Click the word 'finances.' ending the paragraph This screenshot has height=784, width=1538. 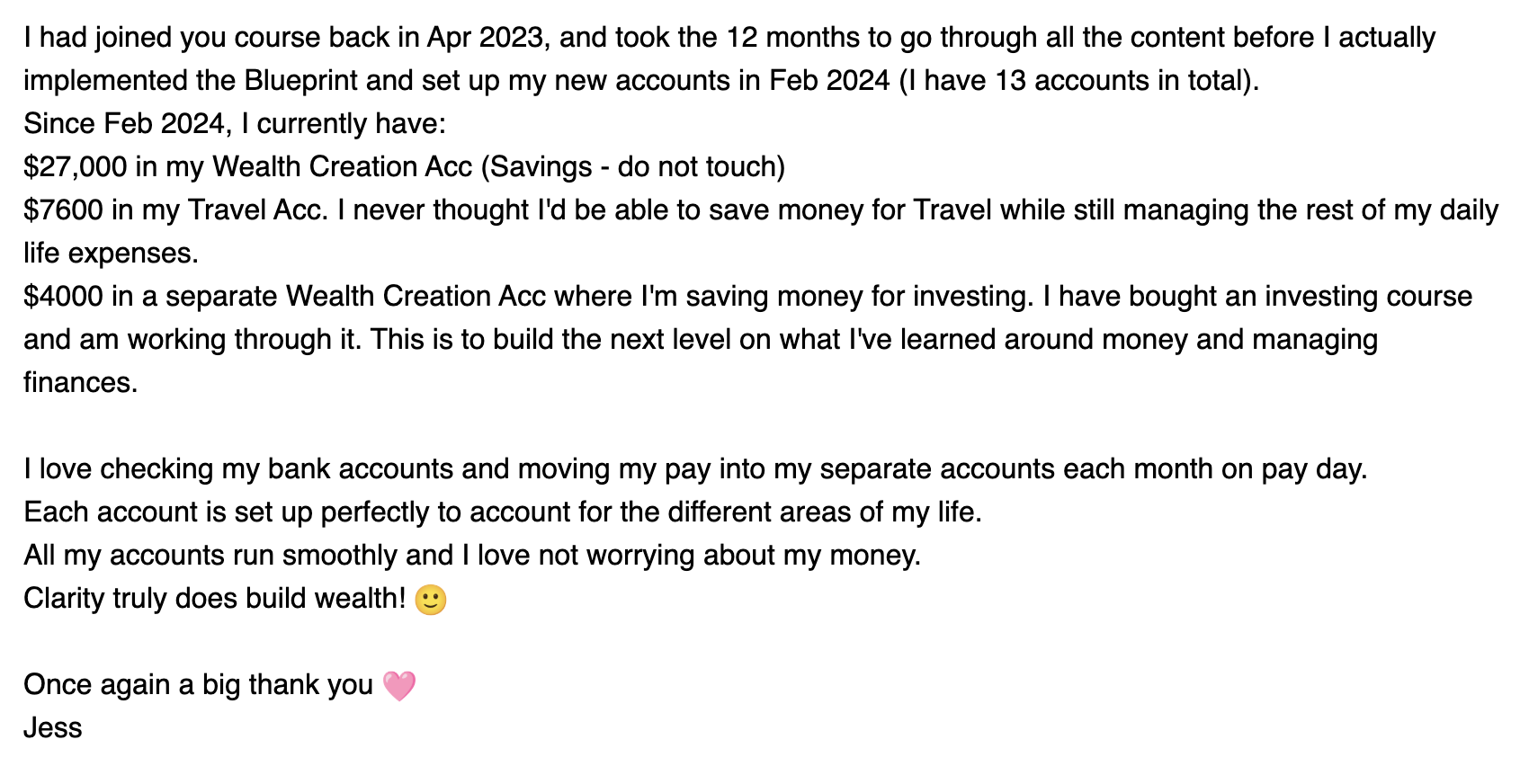pyautogui.click(x=81, y=383)
